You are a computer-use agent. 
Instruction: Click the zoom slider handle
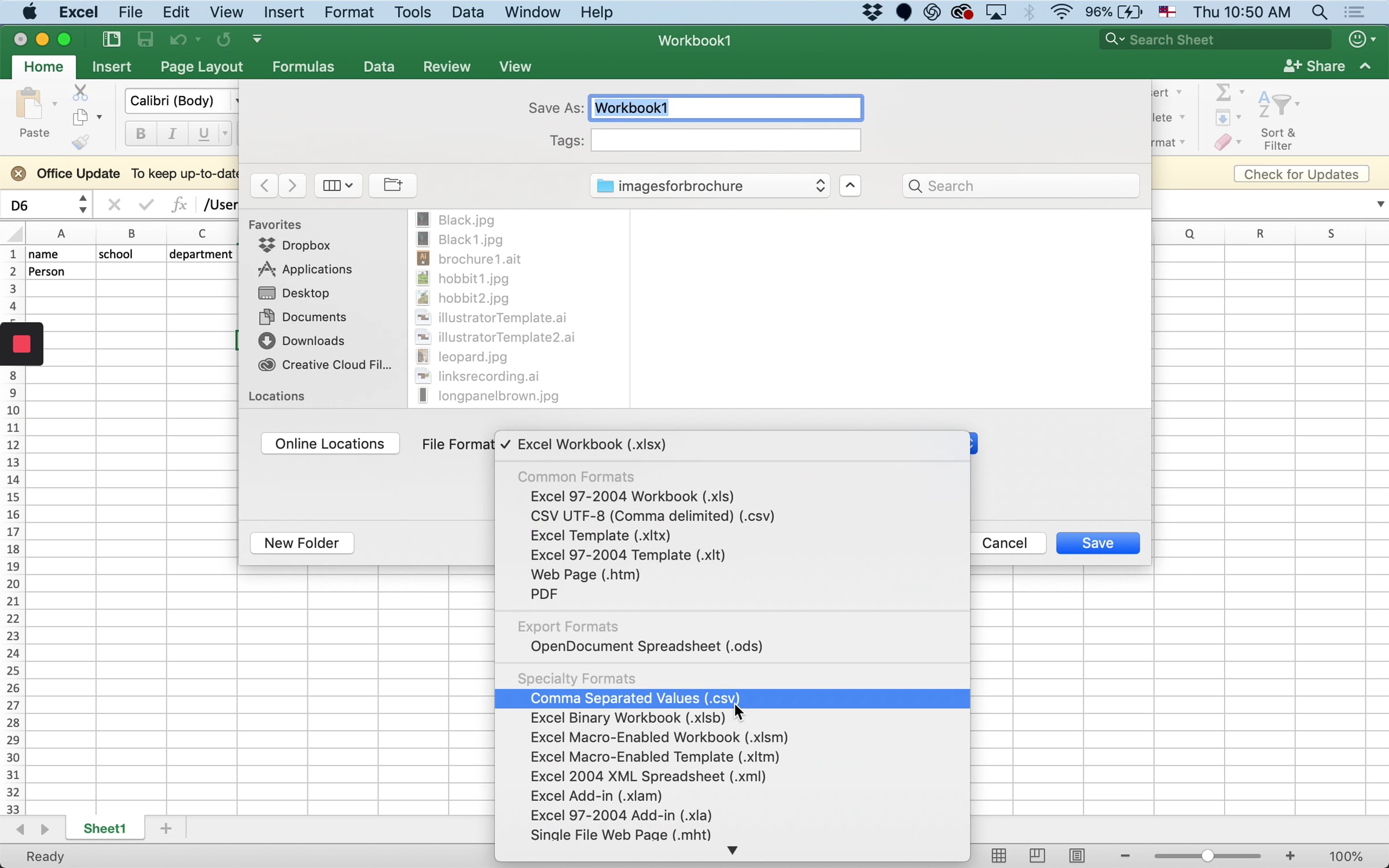pyautogui.click(x=1207, y=856)
